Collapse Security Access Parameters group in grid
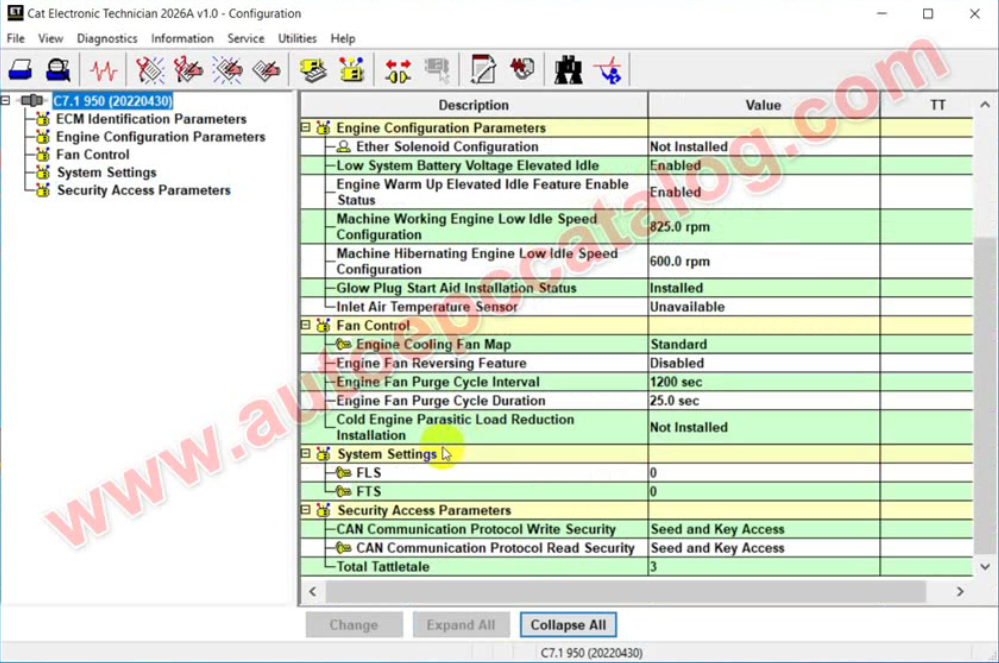999x663 pixels. click(306, 511)
